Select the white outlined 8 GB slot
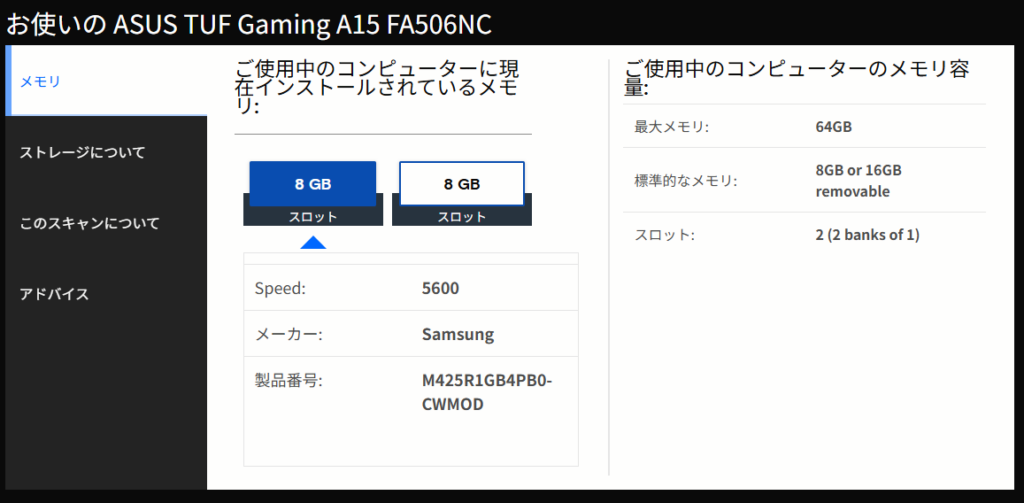1024x503 pixels. pos(462,184)
